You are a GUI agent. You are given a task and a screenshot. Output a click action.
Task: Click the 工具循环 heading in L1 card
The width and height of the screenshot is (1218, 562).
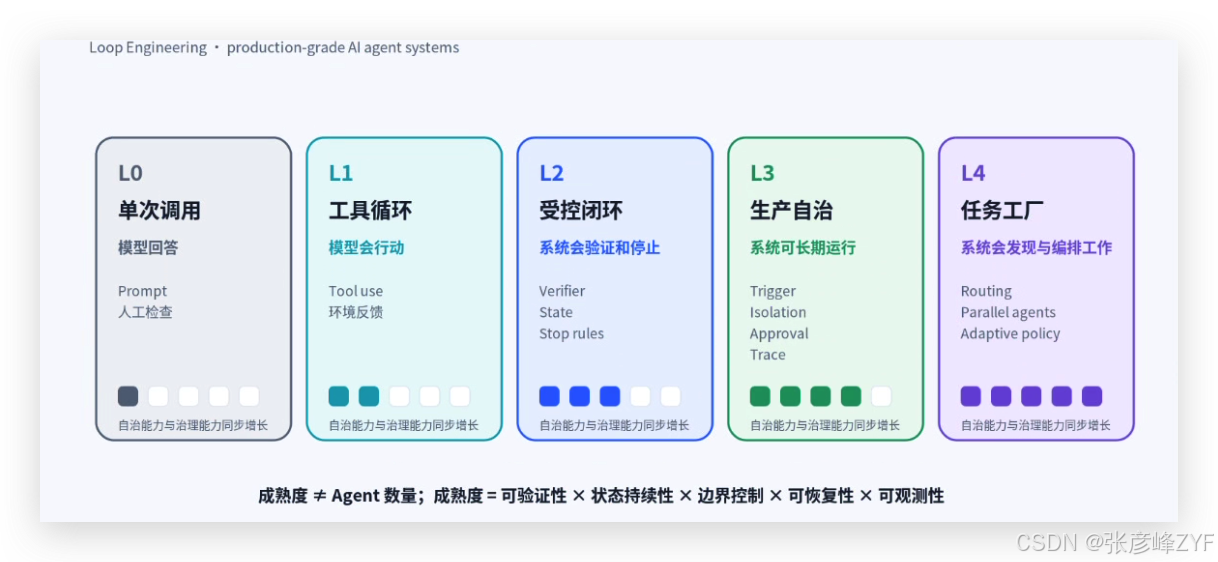tap(370, 211)
